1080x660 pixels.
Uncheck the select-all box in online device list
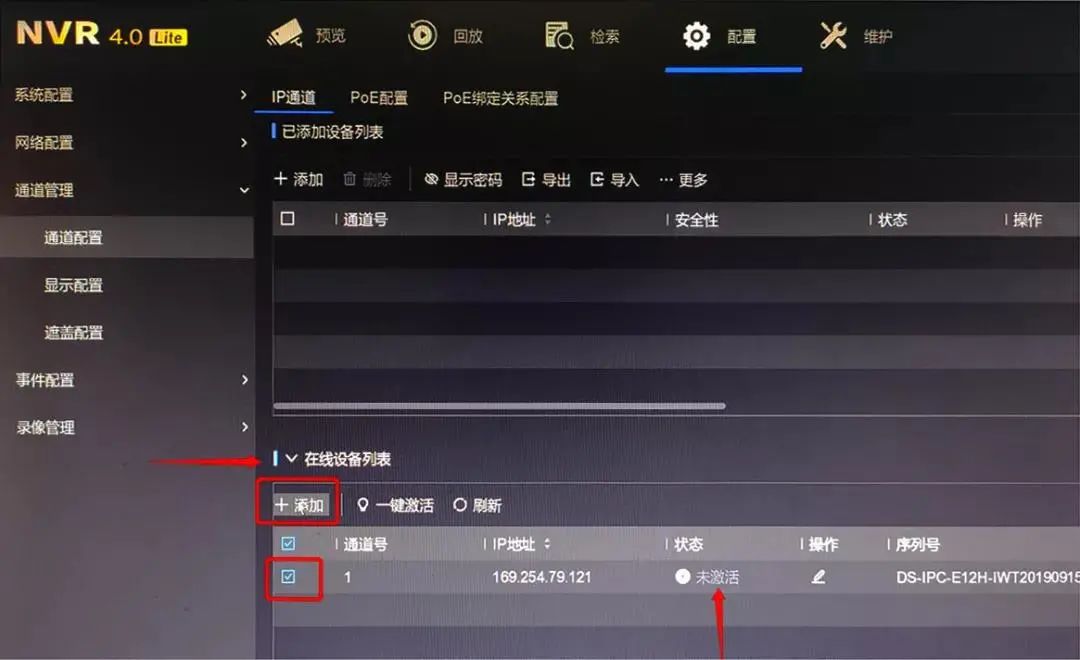(x=288, y=544)
